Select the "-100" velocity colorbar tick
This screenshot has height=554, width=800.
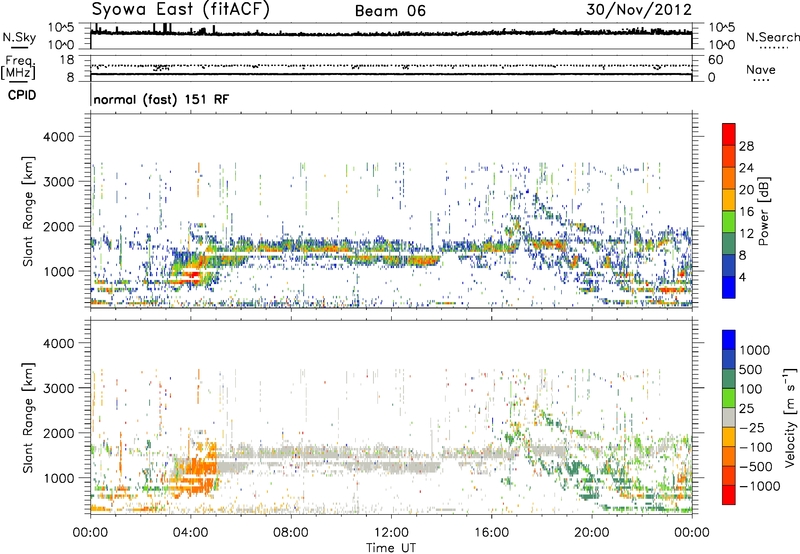tap(756, 447)
